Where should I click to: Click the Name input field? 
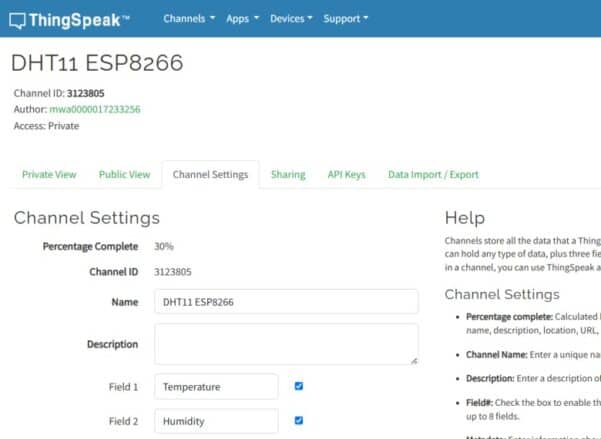tap(286, 302)
